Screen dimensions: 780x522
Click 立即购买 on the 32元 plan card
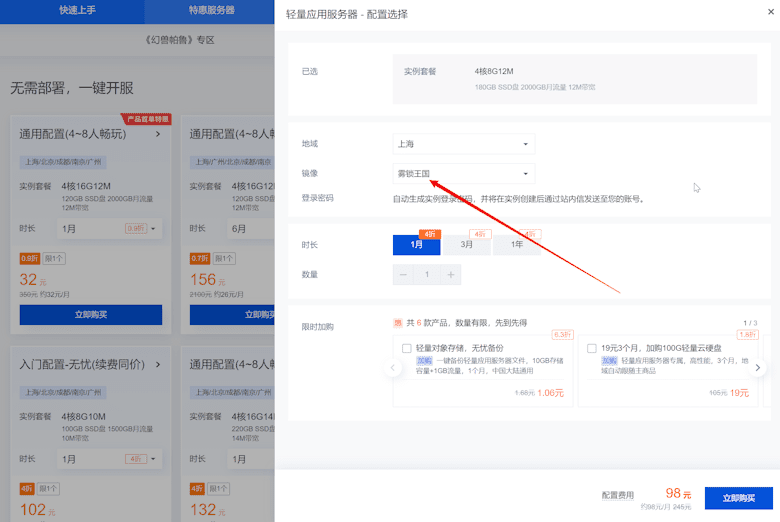pos(90,315)
